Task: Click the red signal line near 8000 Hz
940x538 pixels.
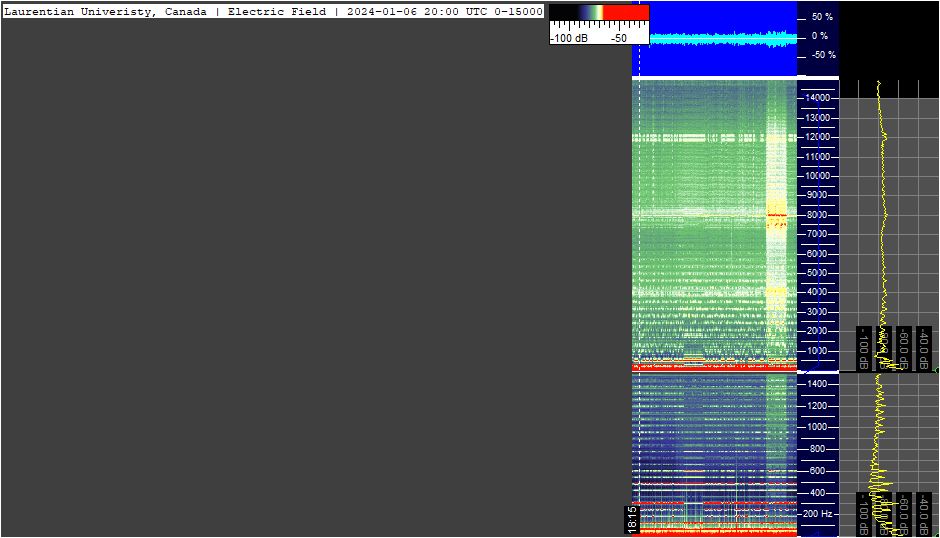Action: [777, 215]
